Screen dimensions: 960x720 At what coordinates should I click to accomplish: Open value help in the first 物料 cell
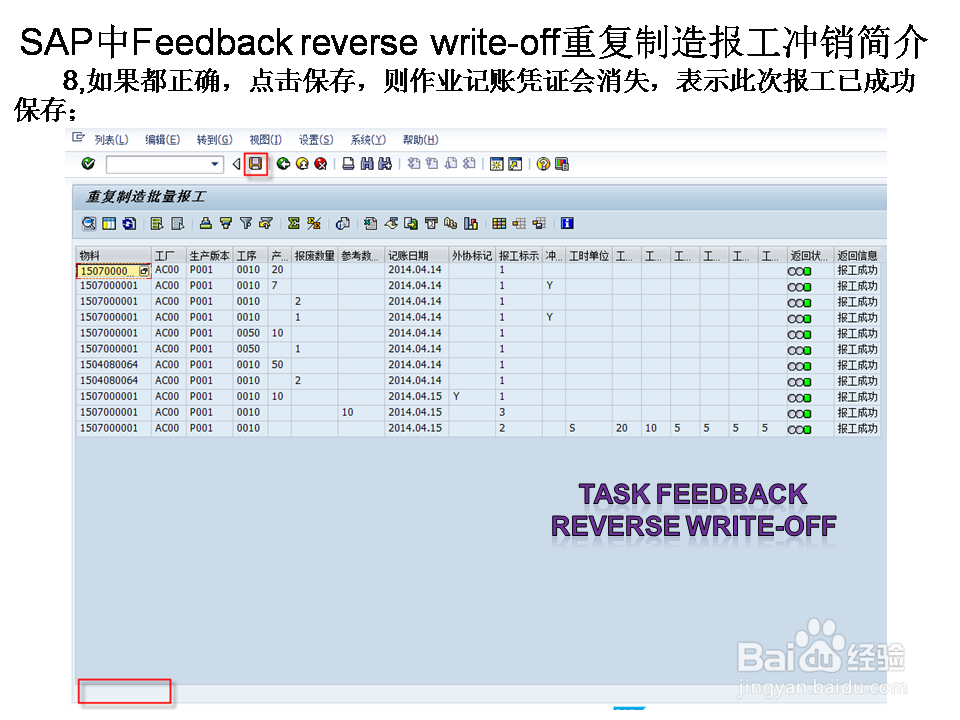144,271
